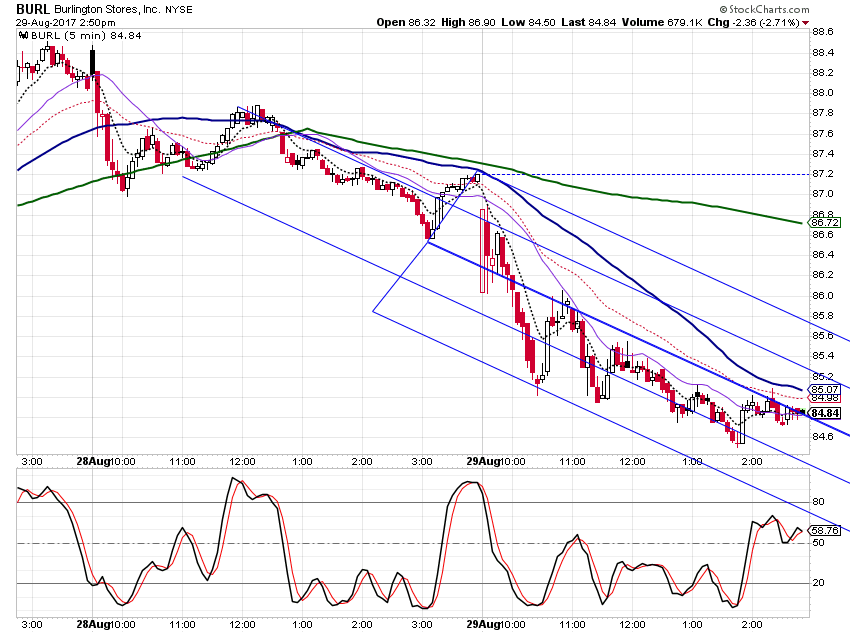850x633 pixels.
Task: Click the 86.2 price axis label
Action: 823,275
